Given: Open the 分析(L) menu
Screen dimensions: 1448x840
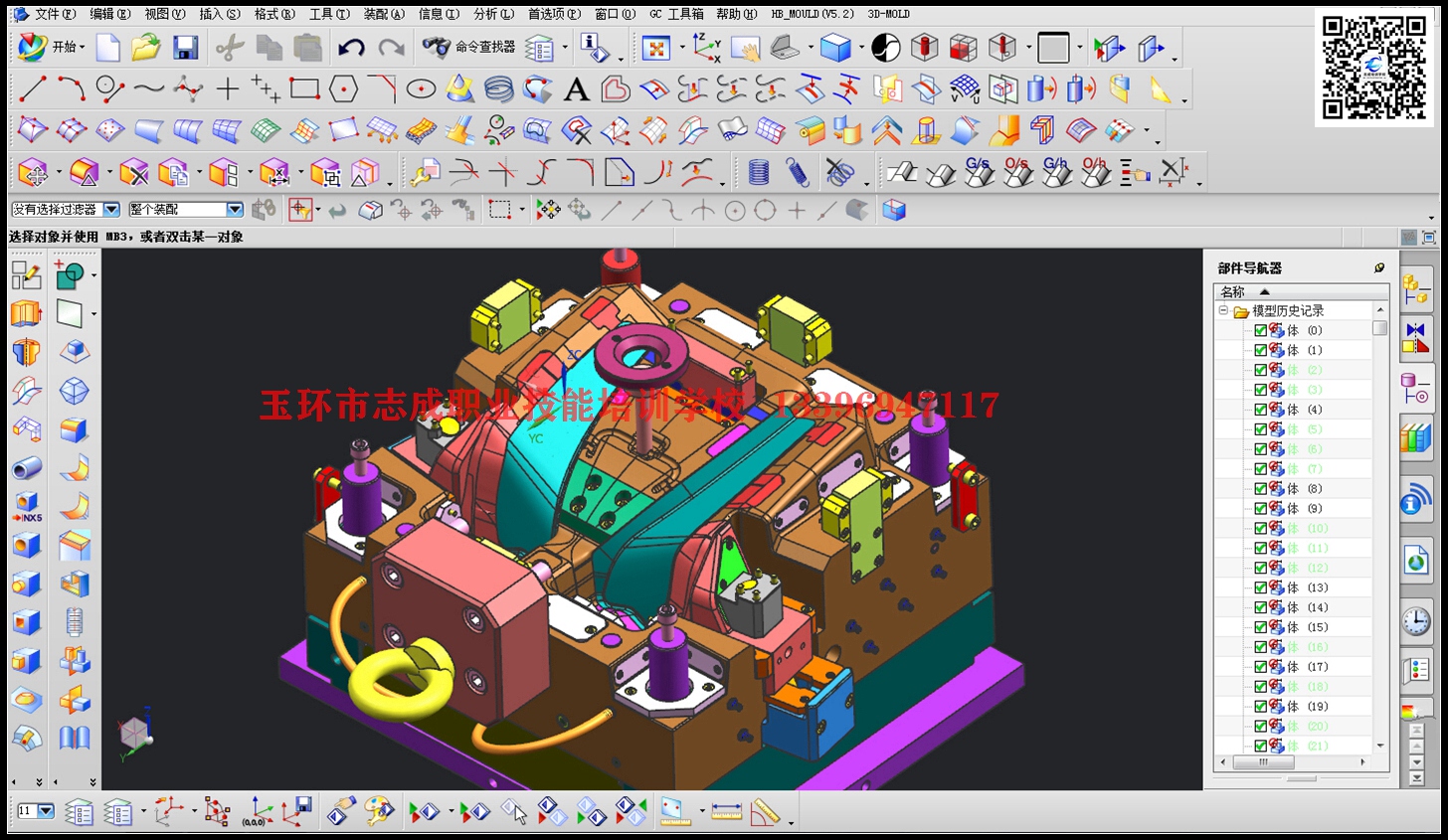Looking at the screenshot, I should (x=493, y=14).
